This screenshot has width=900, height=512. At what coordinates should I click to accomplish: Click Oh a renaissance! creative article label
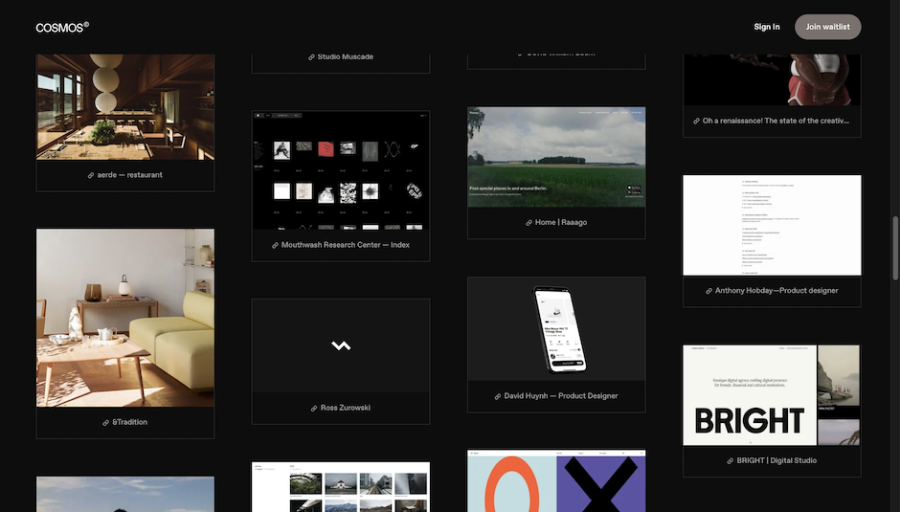coord(776,121)
